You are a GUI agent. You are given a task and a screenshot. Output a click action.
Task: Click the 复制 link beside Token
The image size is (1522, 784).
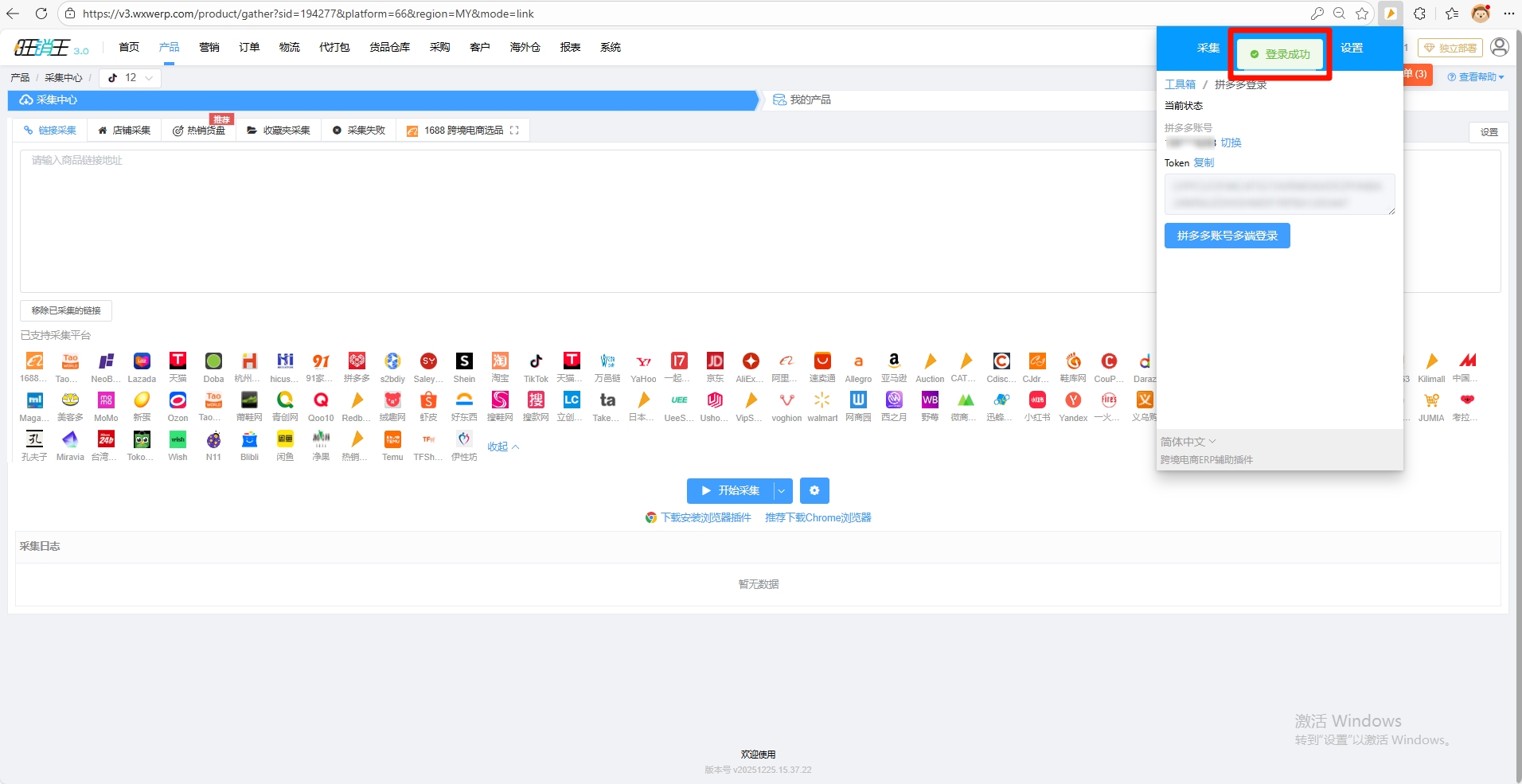pyautogui.click(x=1204, y=162)
